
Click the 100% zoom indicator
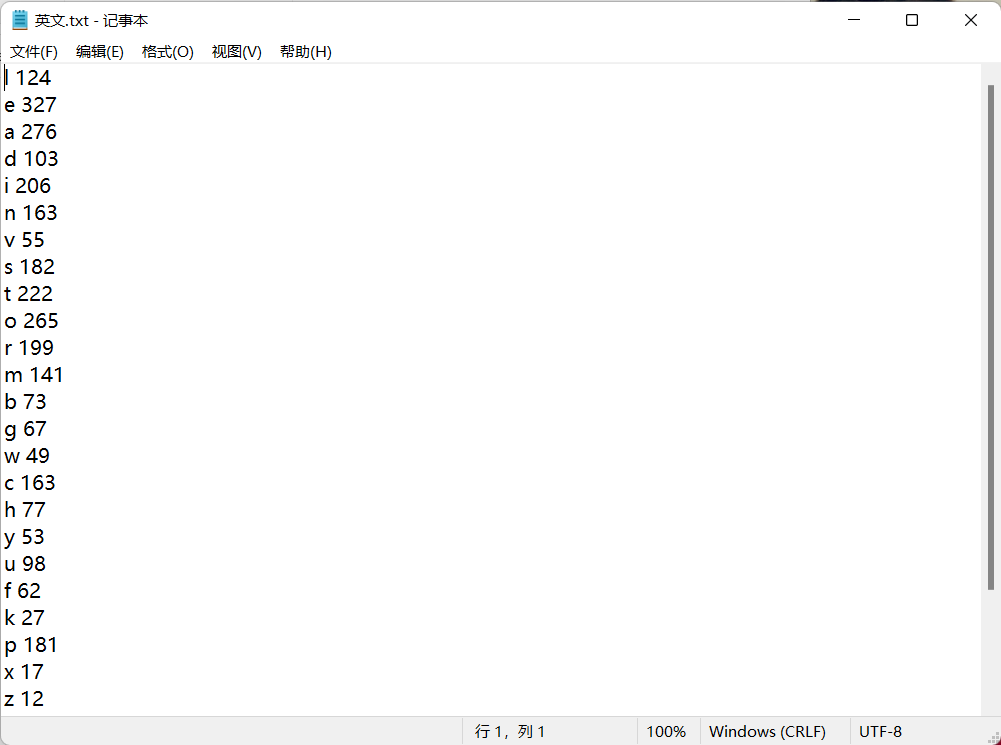pyautogui.click(x=667, y=731)
